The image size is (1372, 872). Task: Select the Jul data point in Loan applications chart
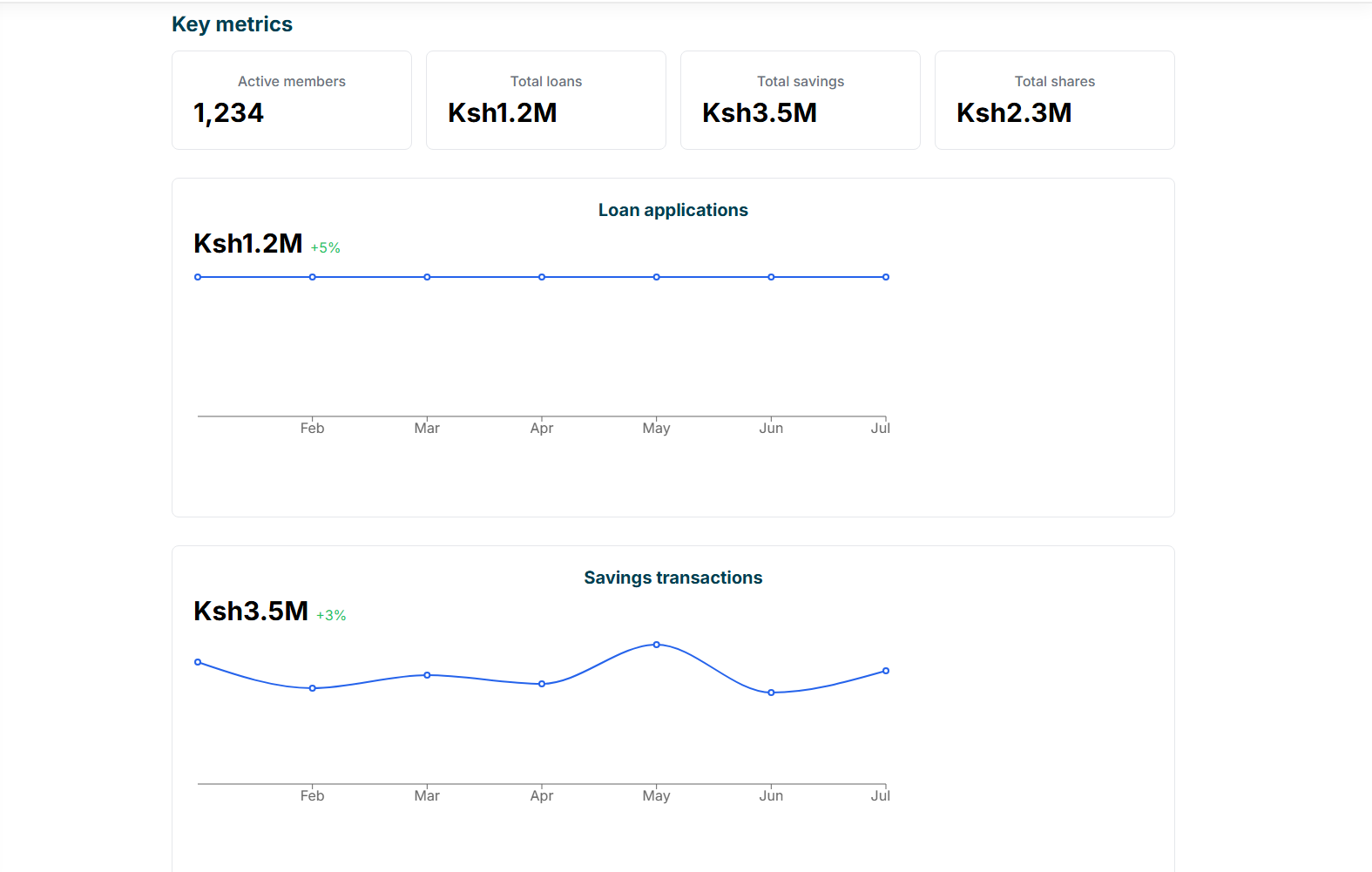tap(886, 277)
